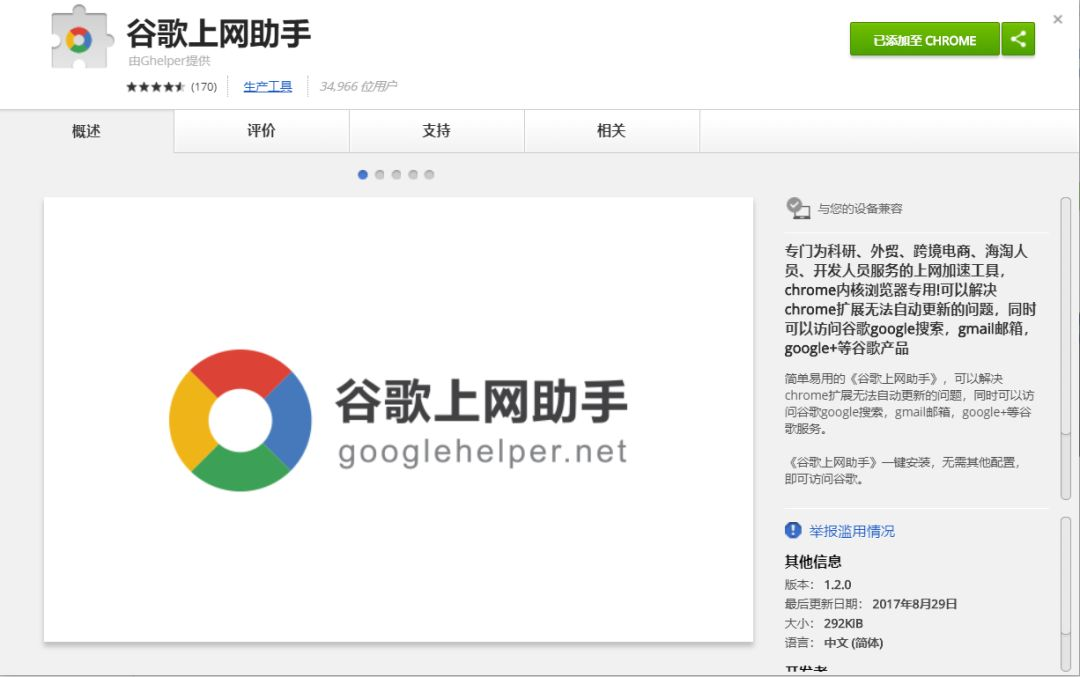Click the 34,966 位用户 count
This screenshot has width=1080, height=677.
tap(358, 86)
